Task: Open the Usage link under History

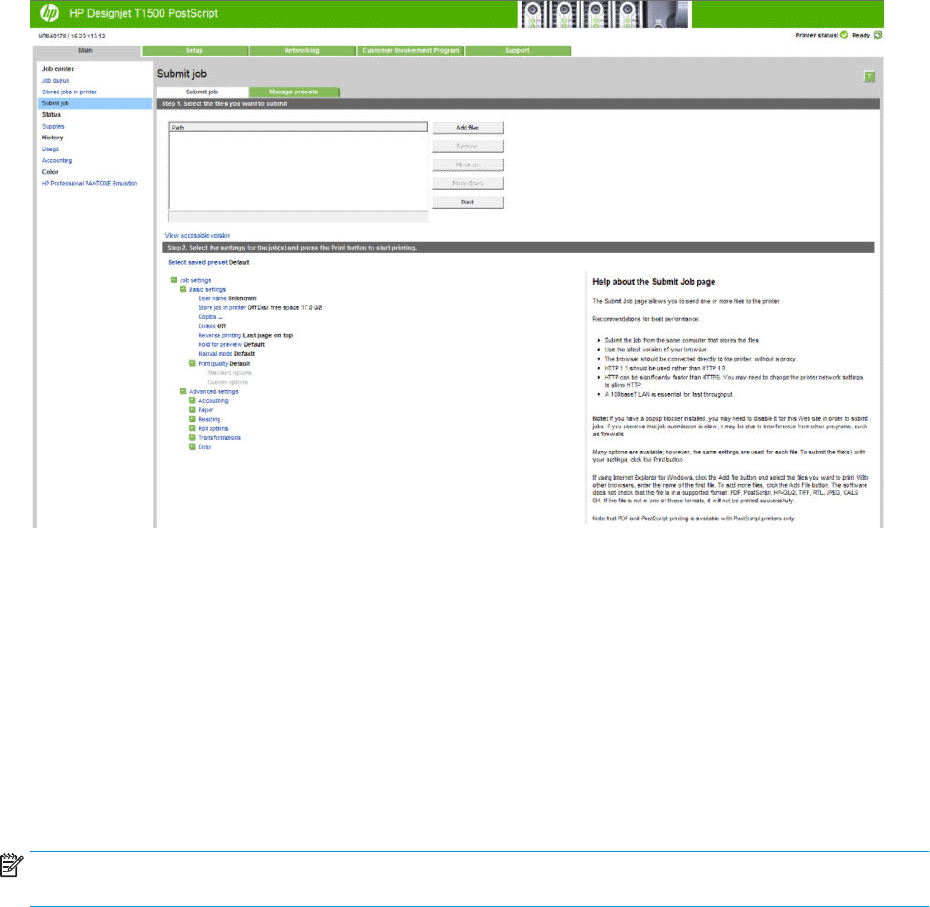Action: coord(50,149)
